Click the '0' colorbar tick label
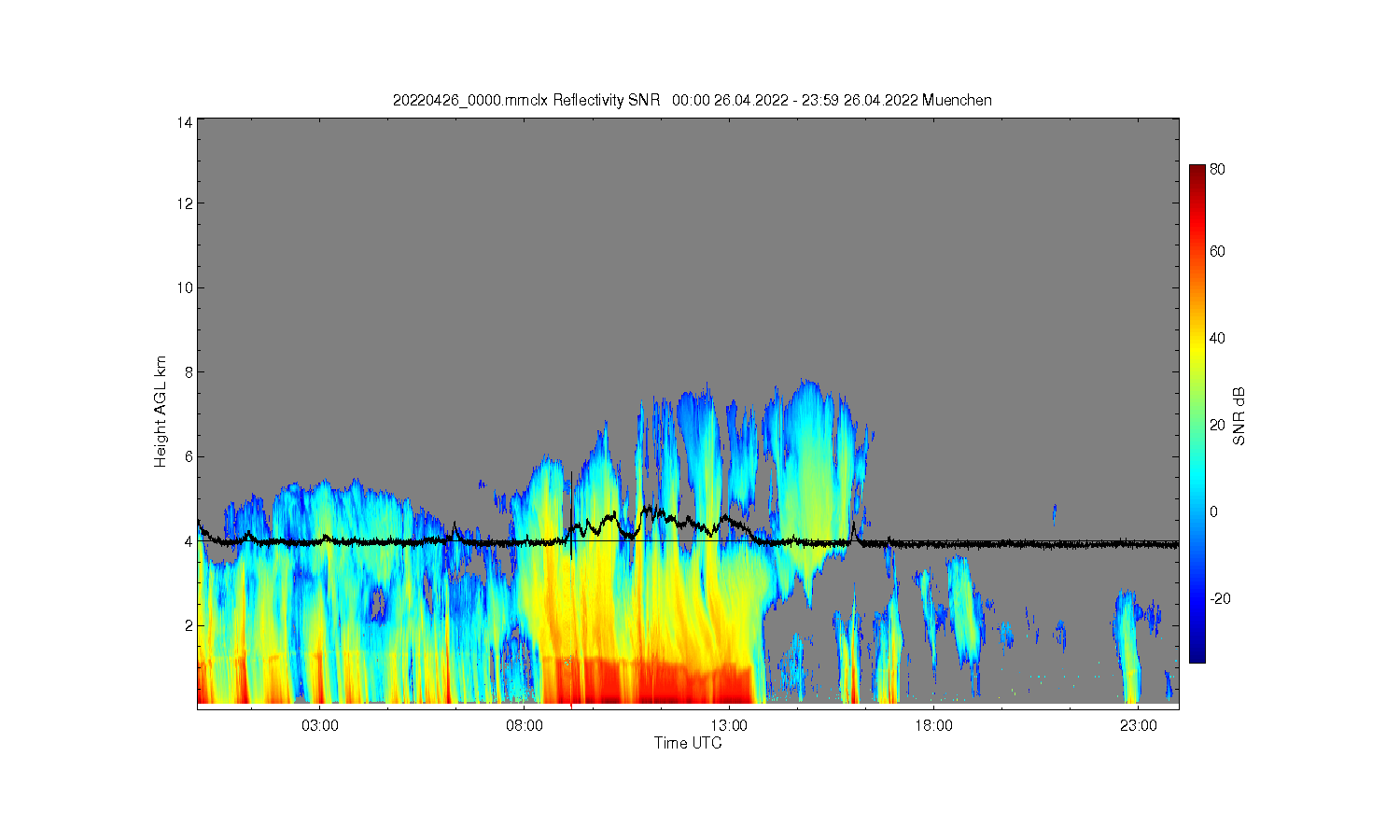1400x840 pixels. 1214,512
